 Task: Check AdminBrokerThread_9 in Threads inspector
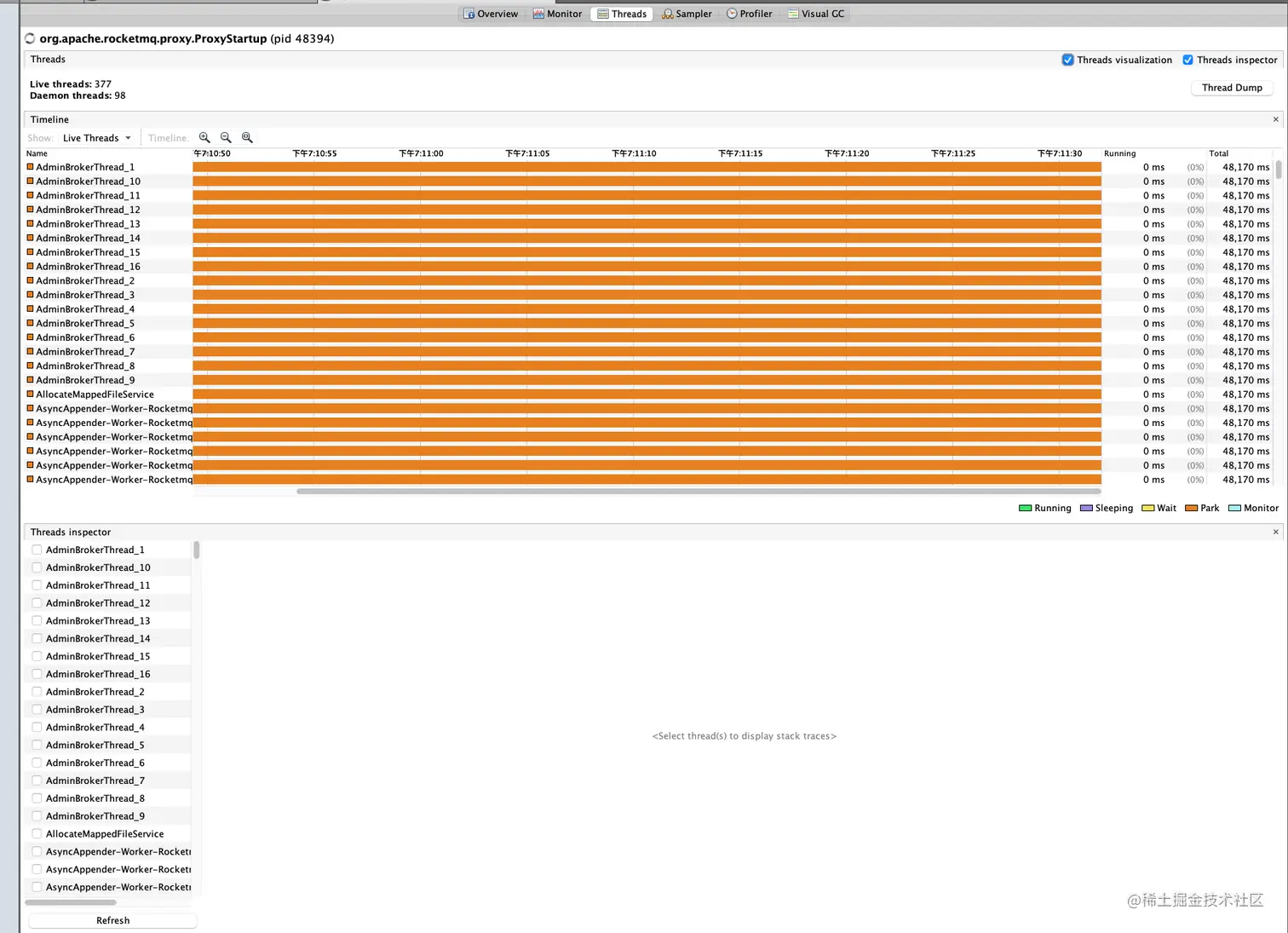click(x=37, y=815)
